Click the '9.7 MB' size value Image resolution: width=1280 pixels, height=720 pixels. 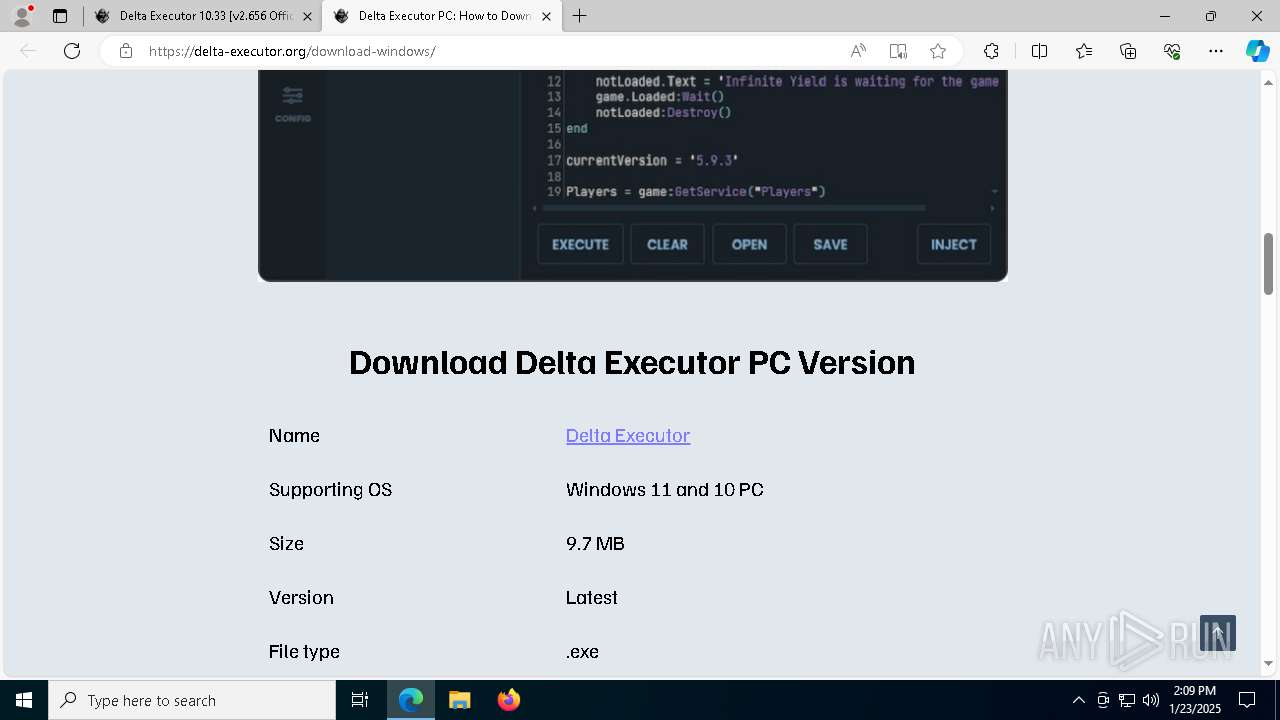595,544
